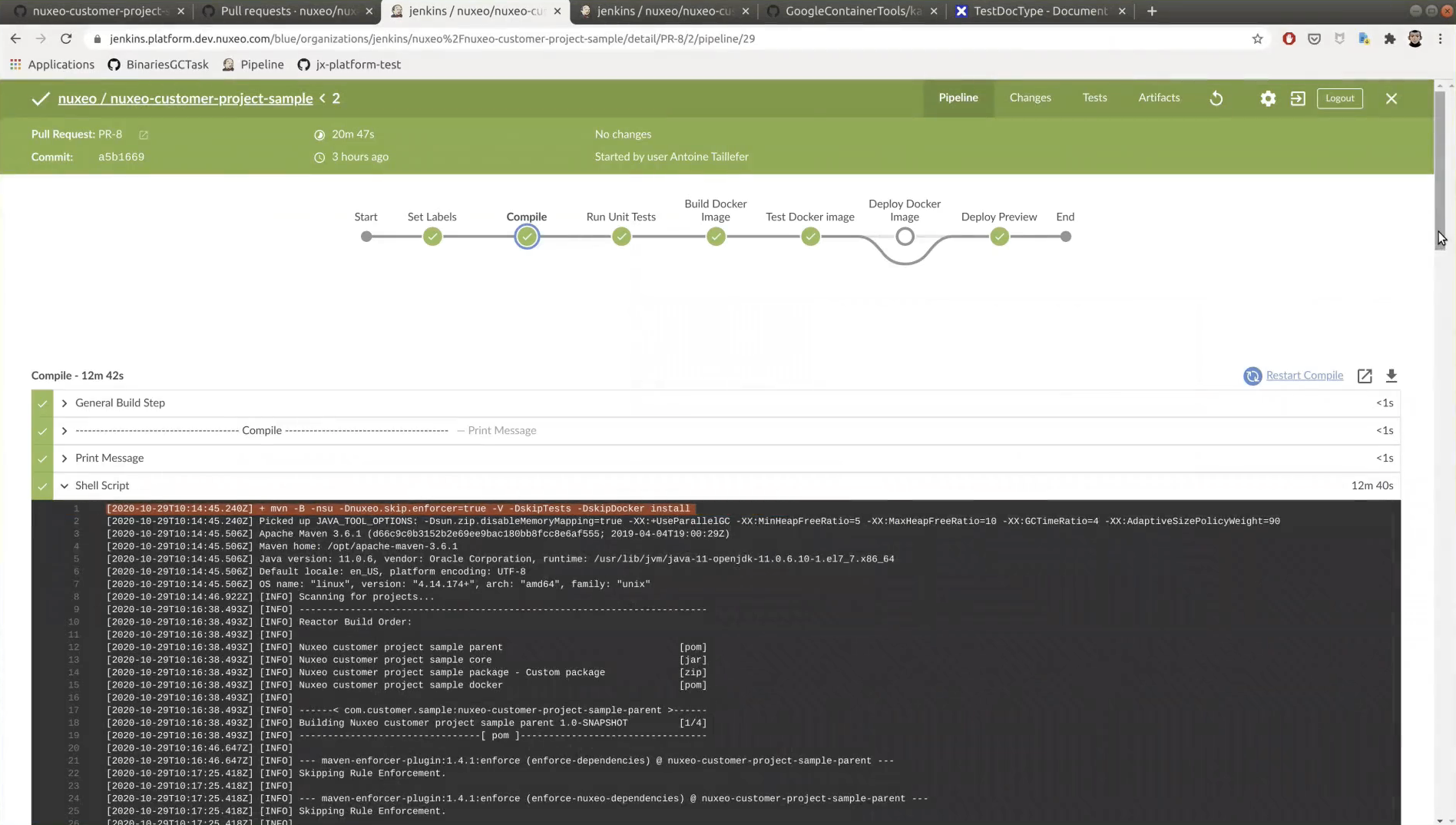1456x825 pixels.
Task: Open the user profile avatar in the toolbar
Action: (1415, 38)
